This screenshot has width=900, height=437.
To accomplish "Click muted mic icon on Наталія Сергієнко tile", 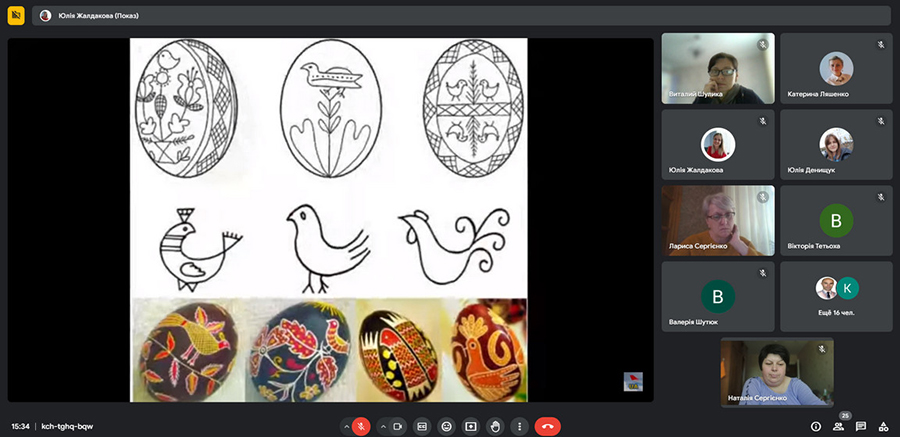I will 822,349.
